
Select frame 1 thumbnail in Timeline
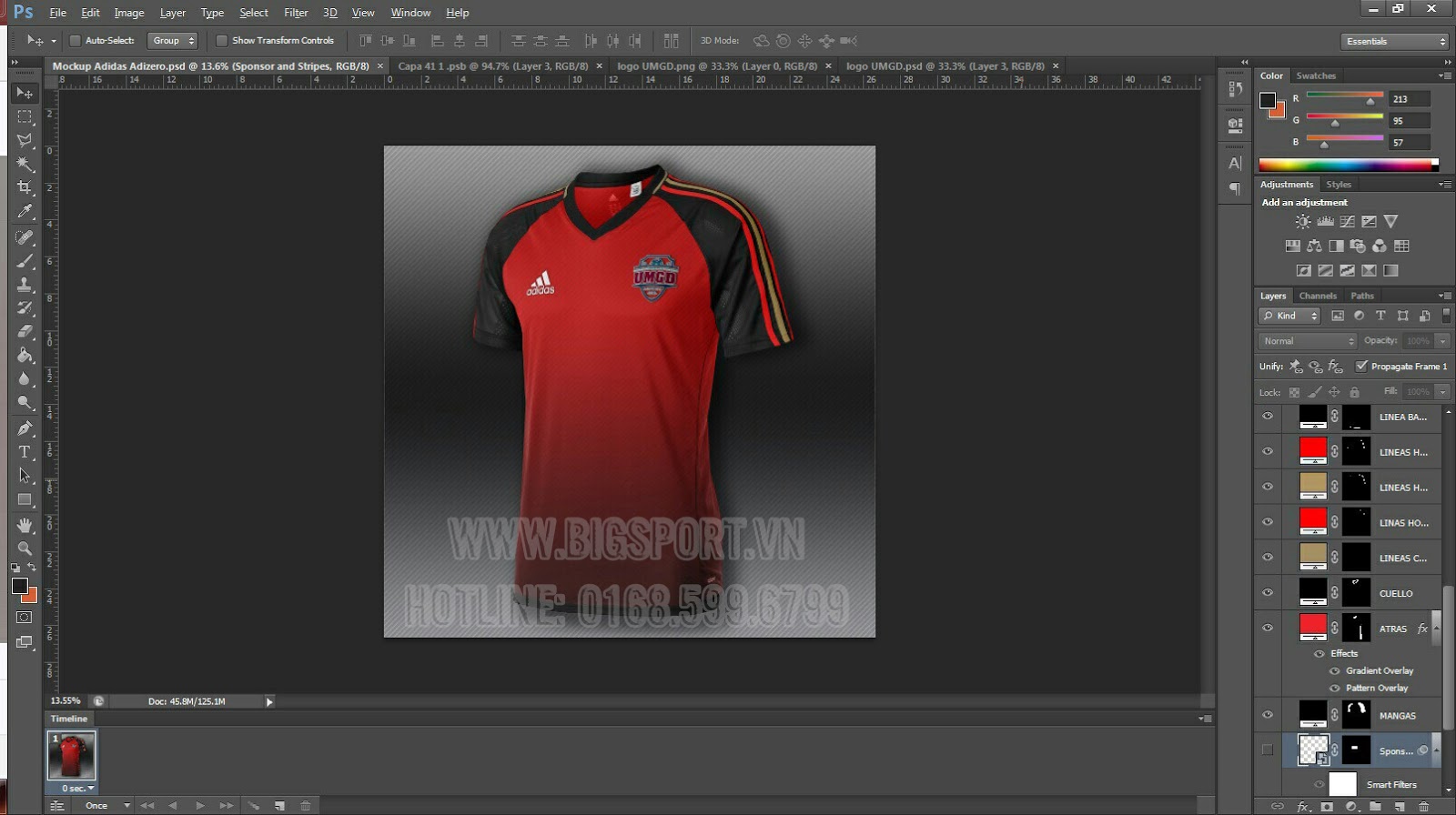[x=72, y=756]
